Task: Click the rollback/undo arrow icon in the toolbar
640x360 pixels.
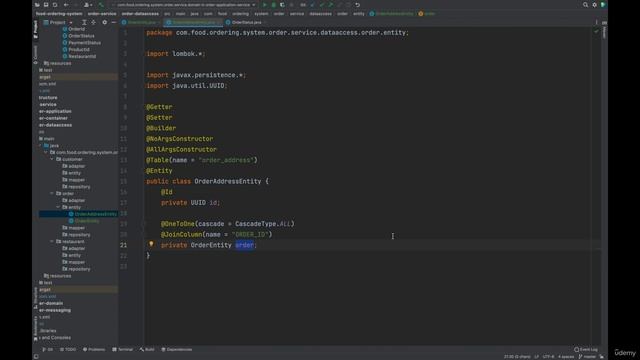Action: coord(358,5)
